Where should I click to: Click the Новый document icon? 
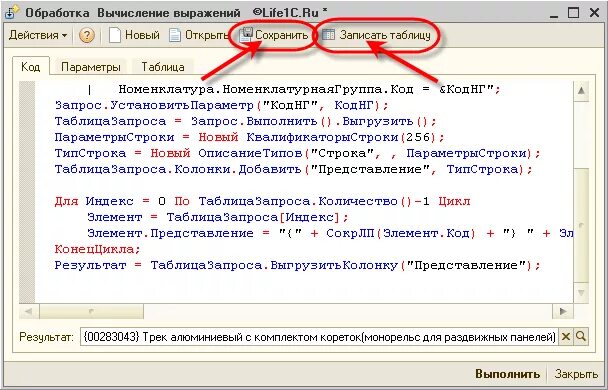pos(114,35)
